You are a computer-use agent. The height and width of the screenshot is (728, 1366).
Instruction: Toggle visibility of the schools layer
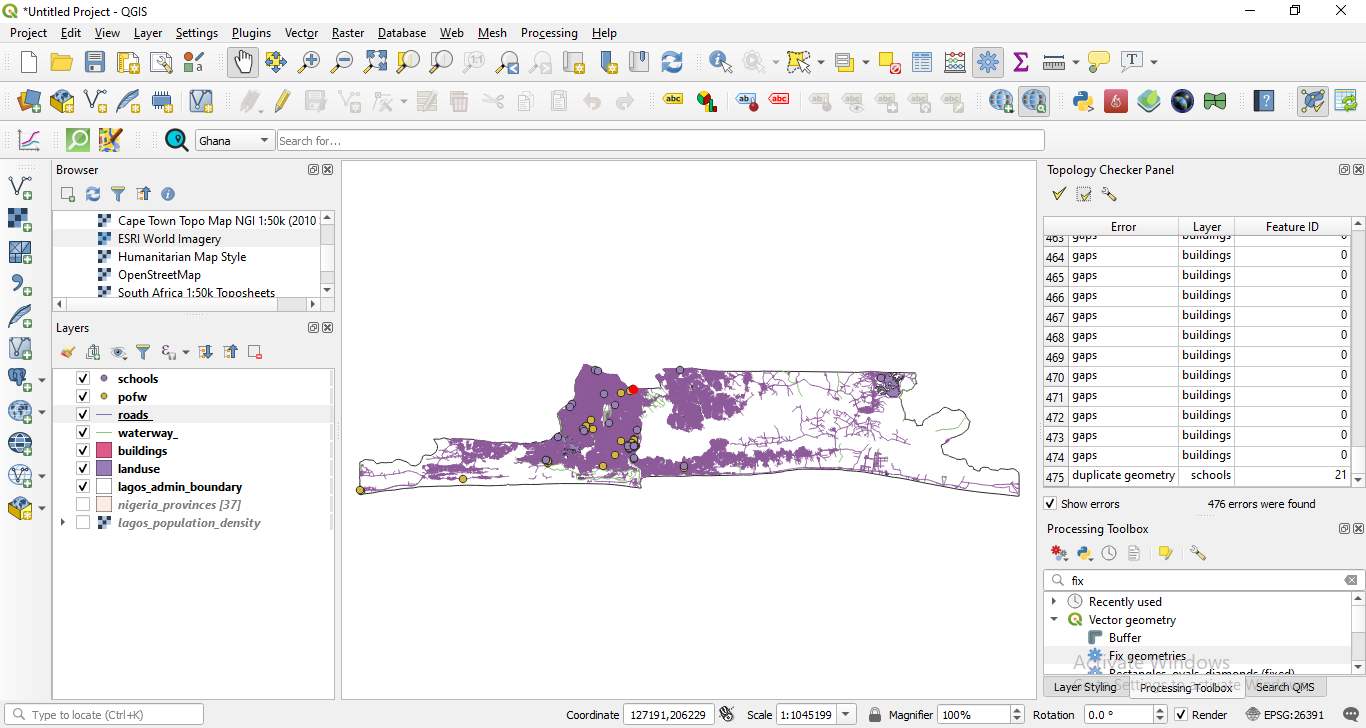pyautogui.click(x=83, y=379)
